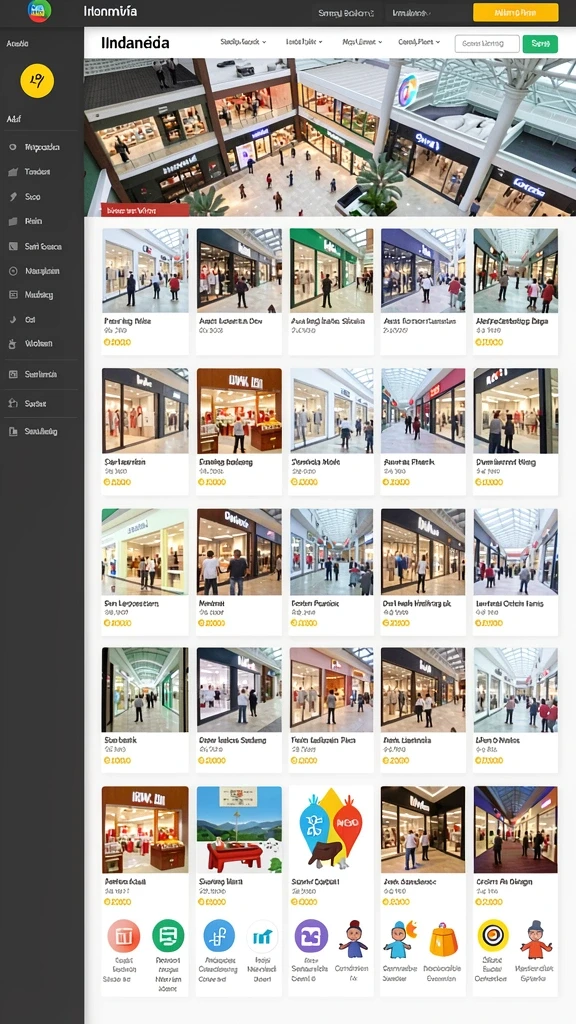576x1024 pixels.
Task: Open the card with the green storefront
Action: (x=332, y=291)
